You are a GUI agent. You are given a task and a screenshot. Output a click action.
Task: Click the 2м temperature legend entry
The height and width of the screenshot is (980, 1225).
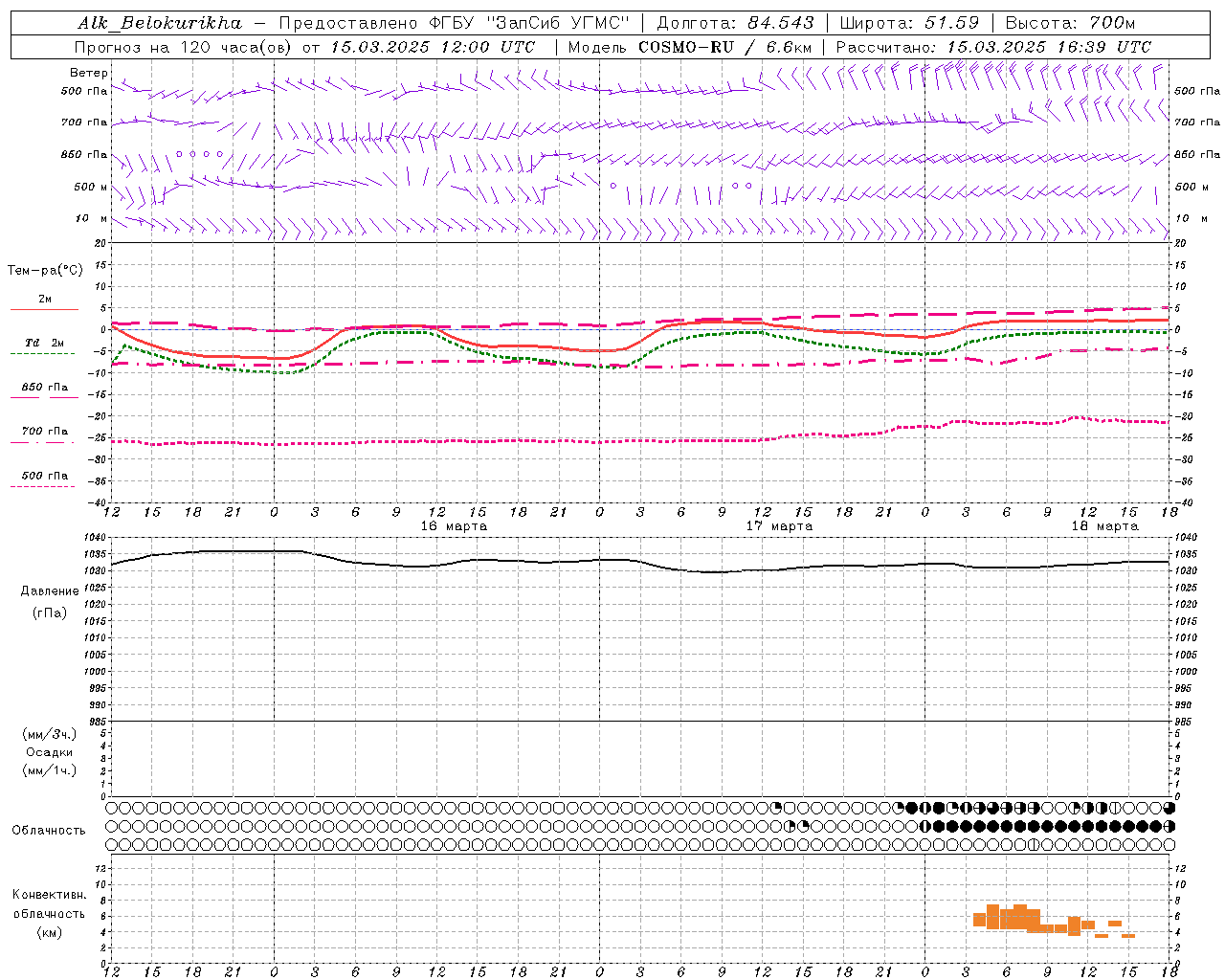point(45,300)
